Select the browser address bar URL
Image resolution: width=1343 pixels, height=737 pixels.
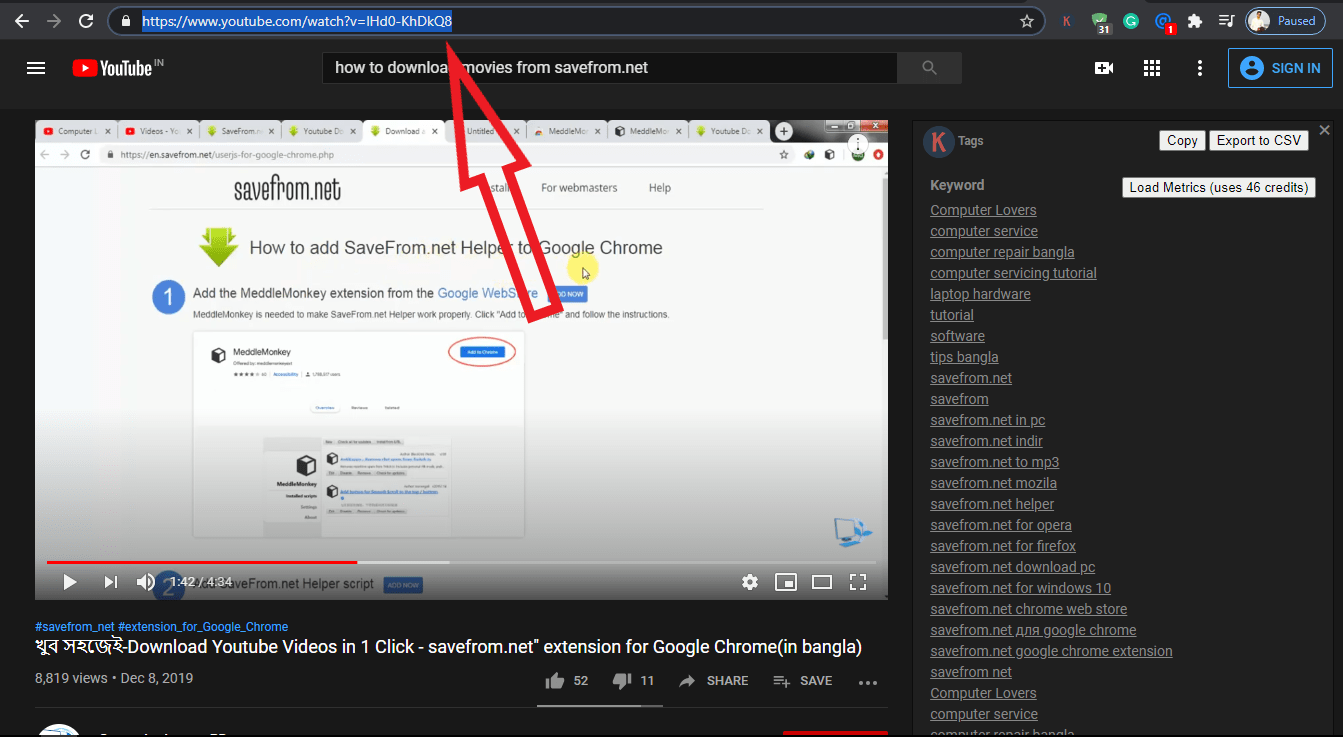click(x=297, y=21)
